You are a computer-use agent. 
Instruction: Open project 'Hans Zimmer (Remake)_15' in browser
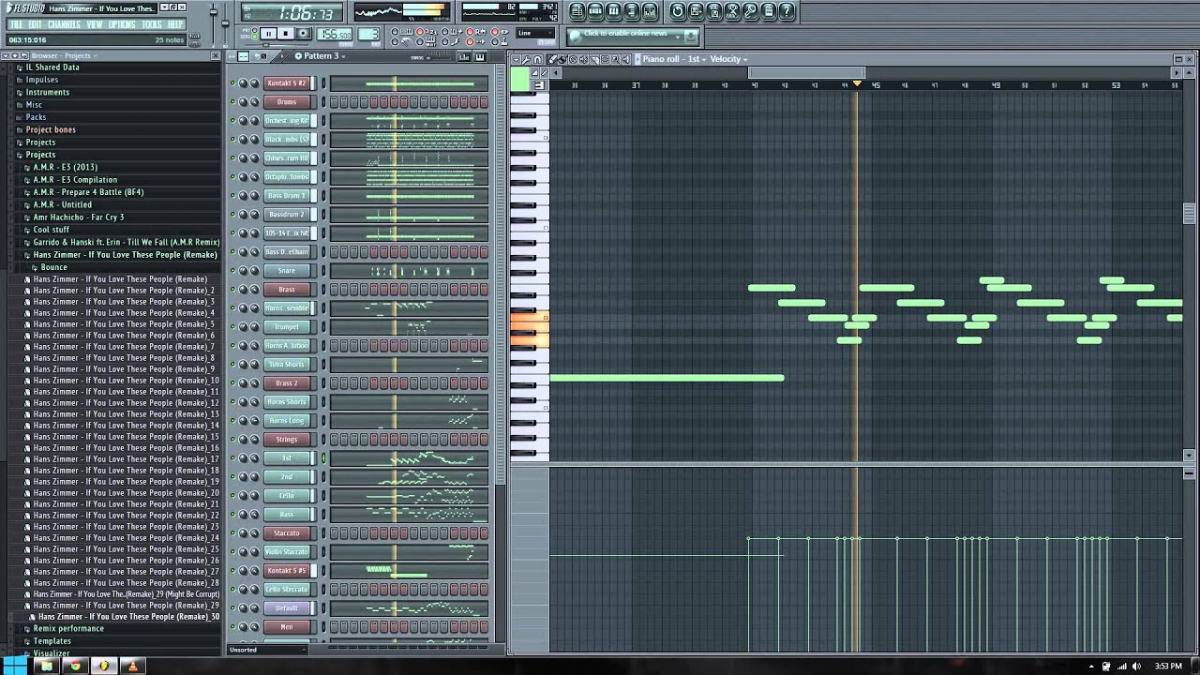coord(125,436)
